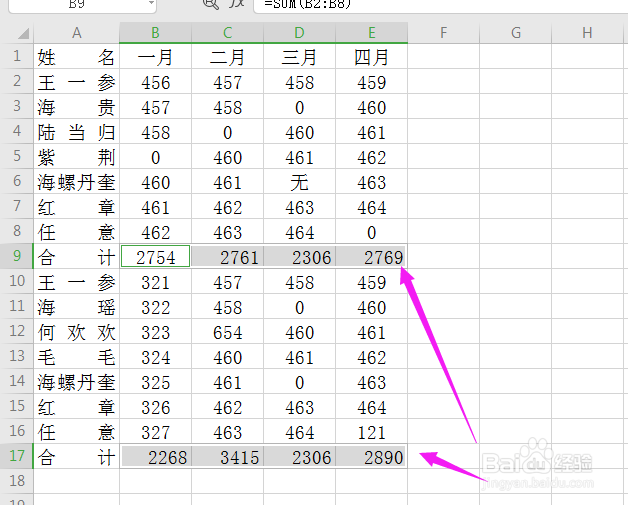This screenshot has height=505, width=628.
Task: Click the 一月 header cell
Action: [x=155, y=56]
